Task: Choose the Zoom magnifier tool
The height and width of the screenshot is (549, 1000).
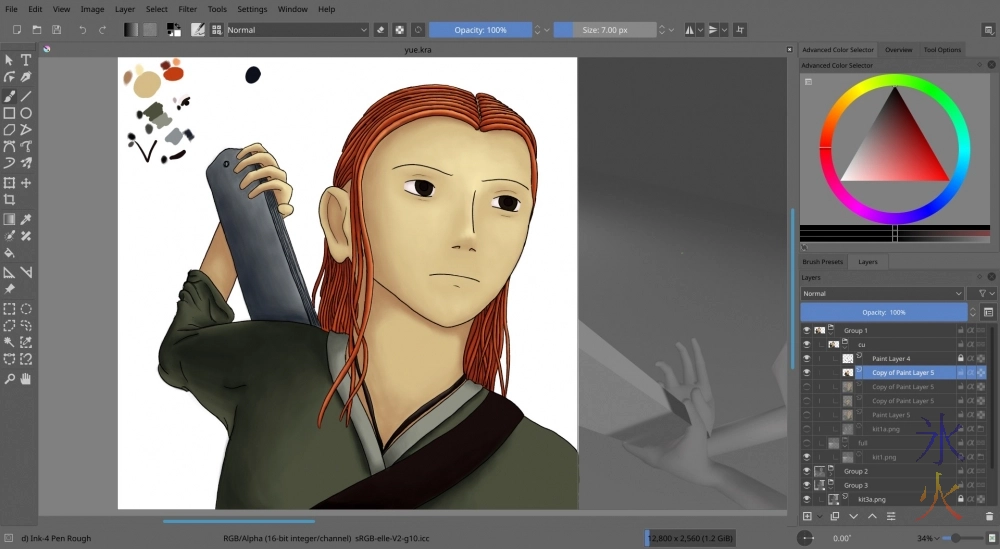Action: (9, 379)
